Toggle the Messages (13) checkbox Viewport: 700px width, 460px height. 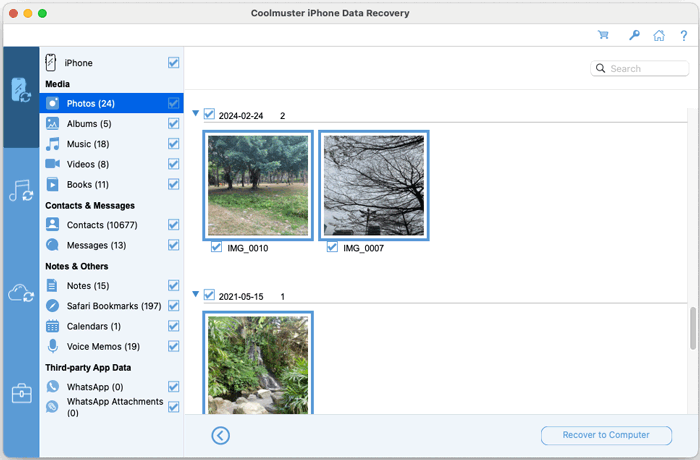[174, 245]
